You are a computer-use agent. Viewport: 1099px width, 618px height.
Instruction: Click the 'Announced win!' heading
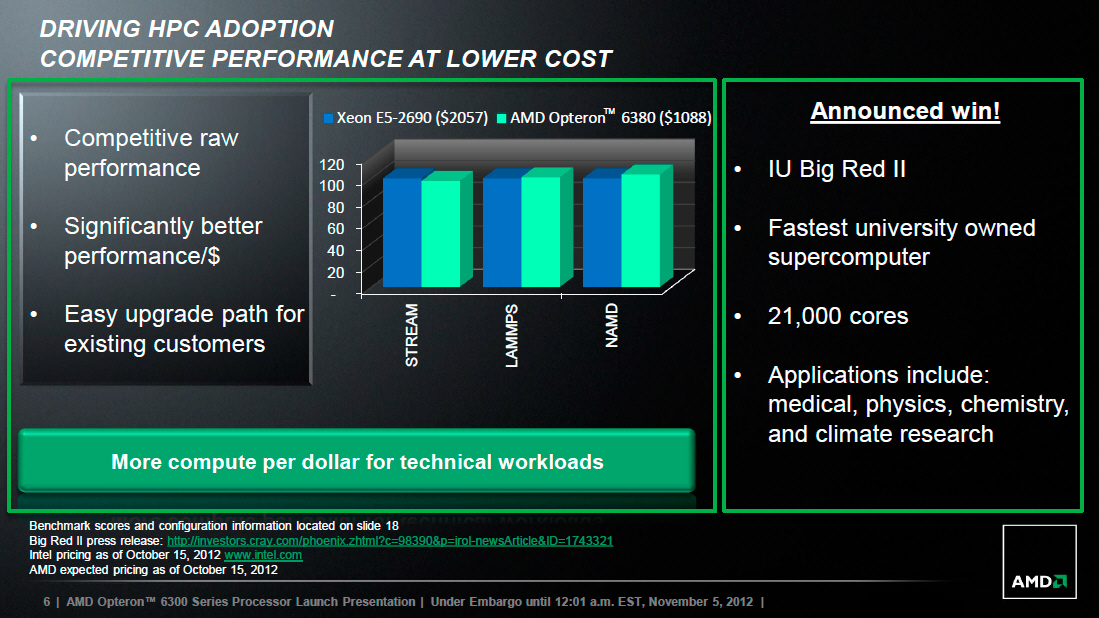click(x=905, y=111)
